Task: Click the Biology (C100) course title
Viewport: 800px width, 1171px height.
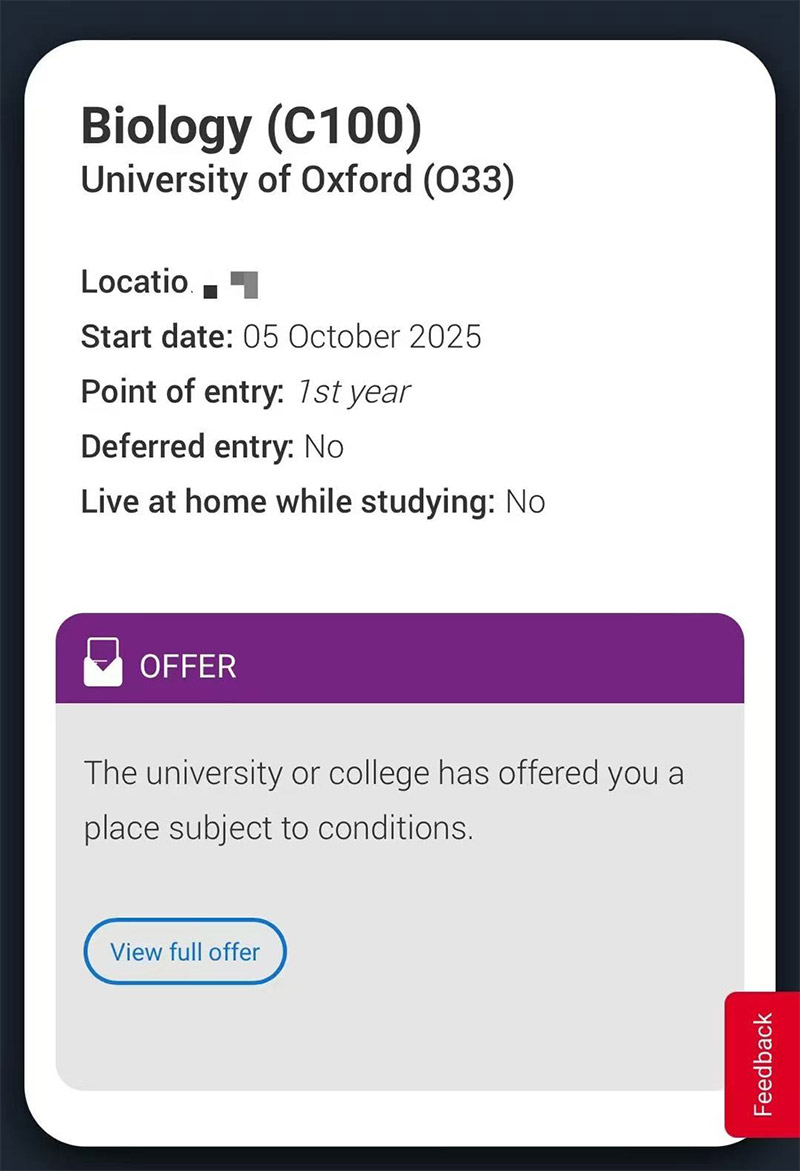Action: 251,125
